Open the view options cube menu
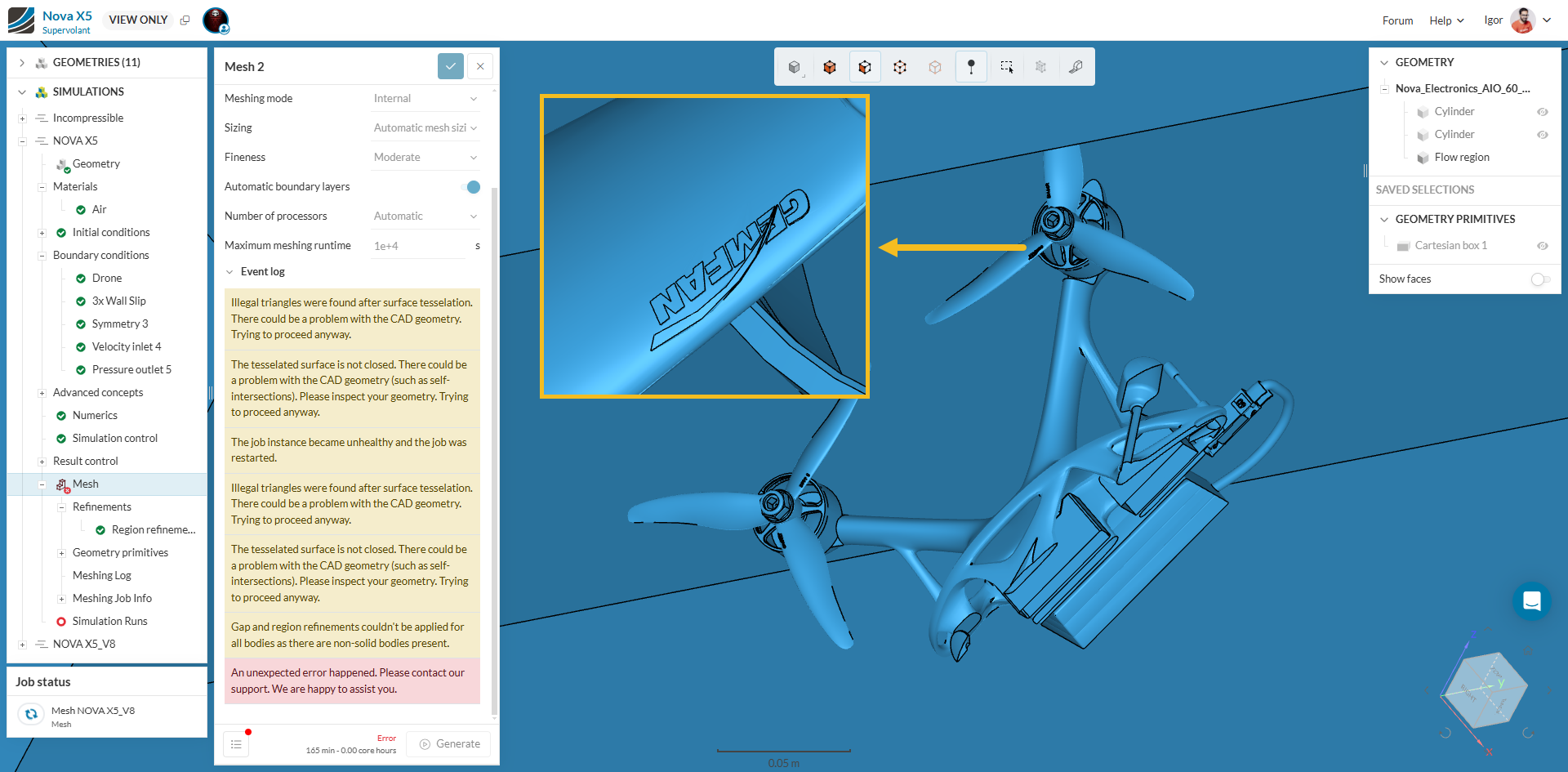The height and width of the screenshot is (772, 1568). 794,67
